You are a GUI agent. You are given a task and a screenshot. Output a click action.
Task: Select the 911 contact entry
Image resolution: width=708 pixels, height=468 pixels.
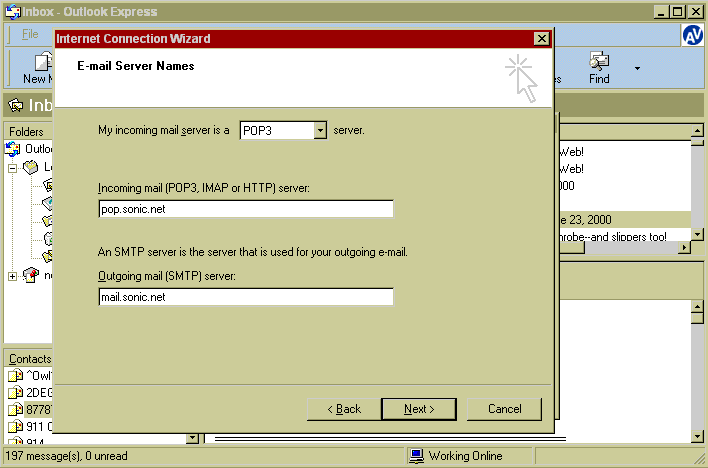tap(30, 426)
